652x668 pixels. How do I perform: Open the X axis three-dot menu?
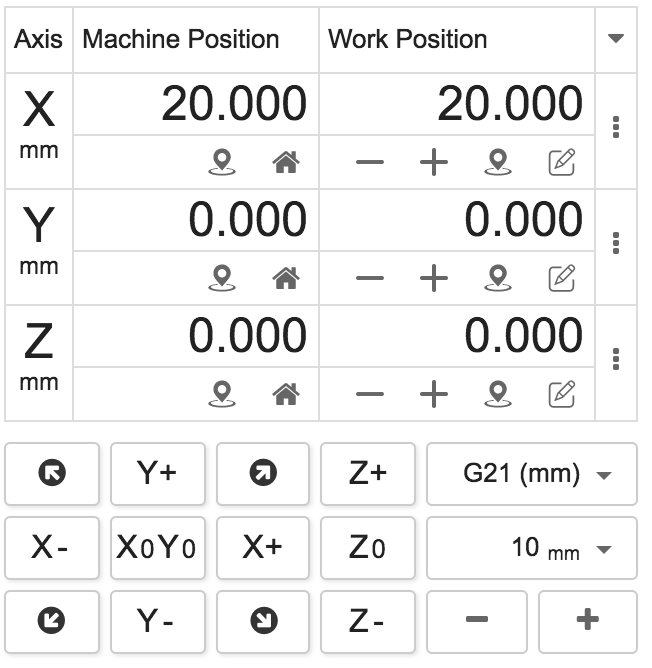click(x=616, y=128)
